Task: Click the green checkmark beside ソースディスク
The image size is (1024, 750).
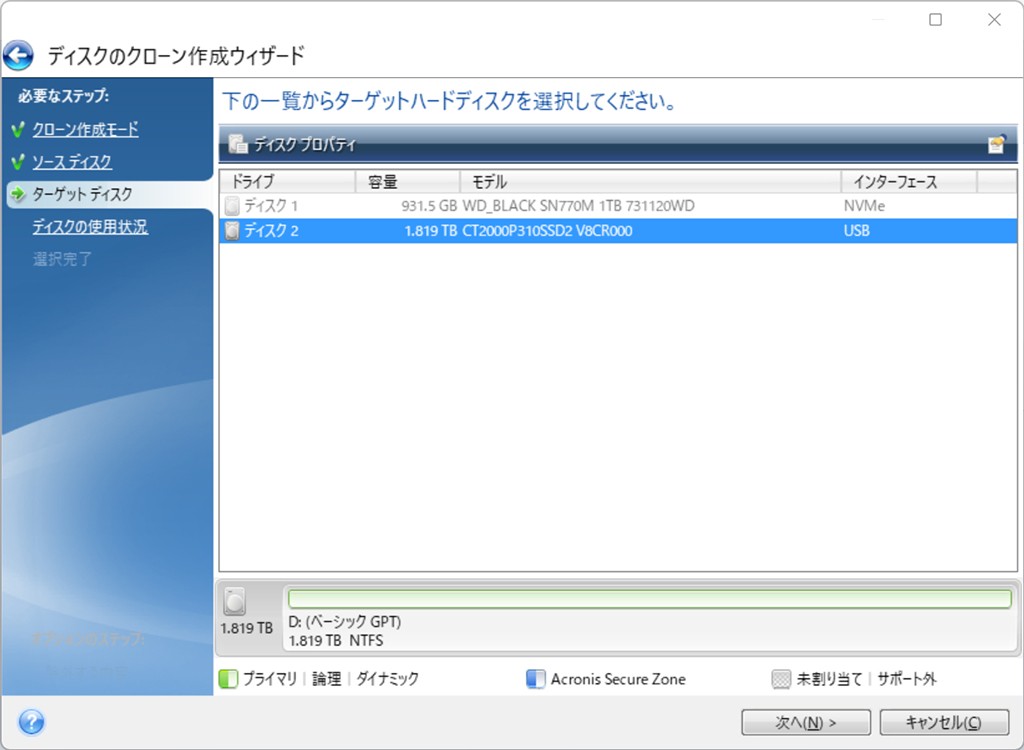Action: (x=18, y=162)
